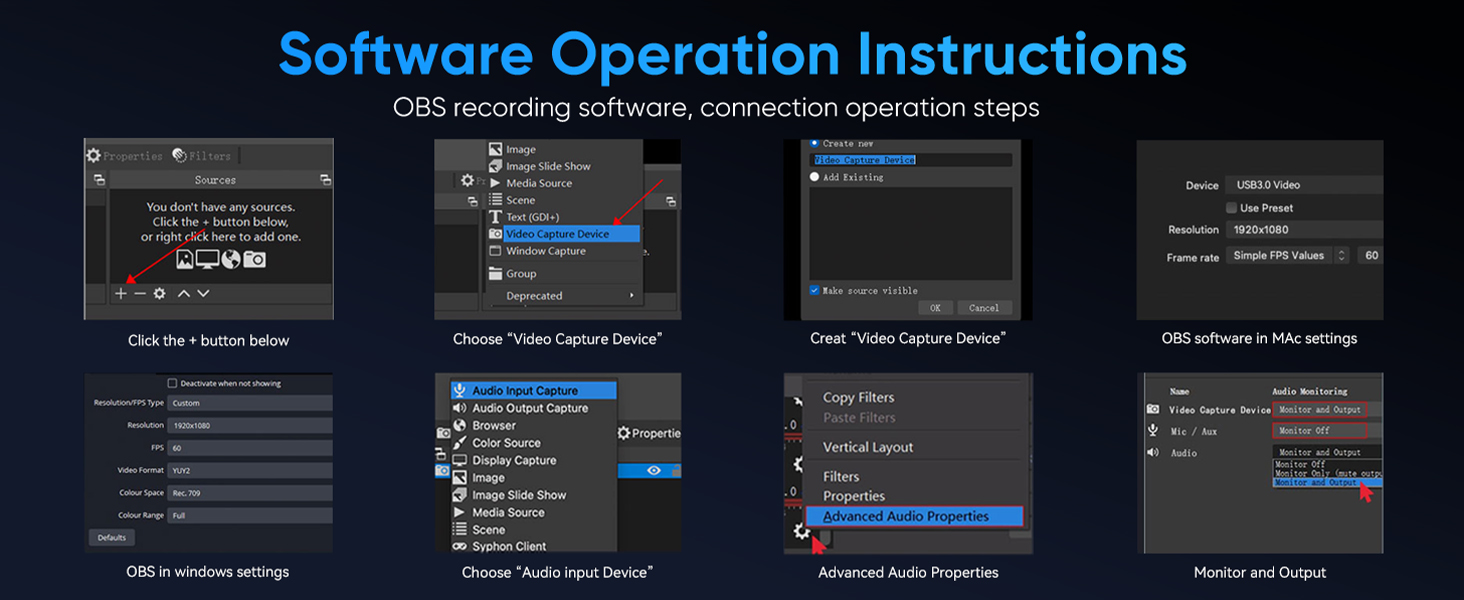Click the plus button under the Sources list
This screenshot has height=600, width=1464.
click(121, 294)
